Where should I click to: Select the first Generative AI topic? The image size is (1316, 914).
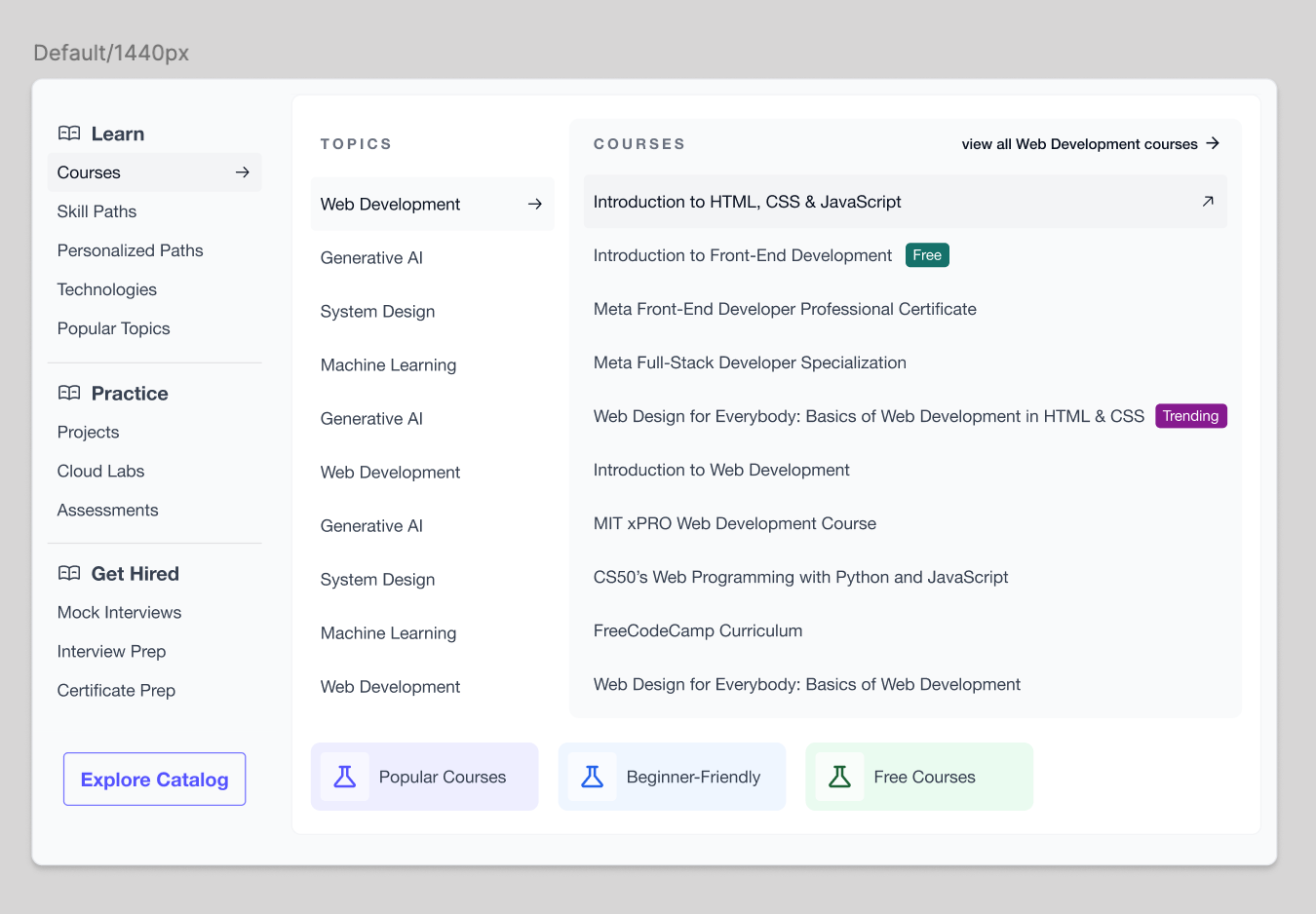coord(371,257)
